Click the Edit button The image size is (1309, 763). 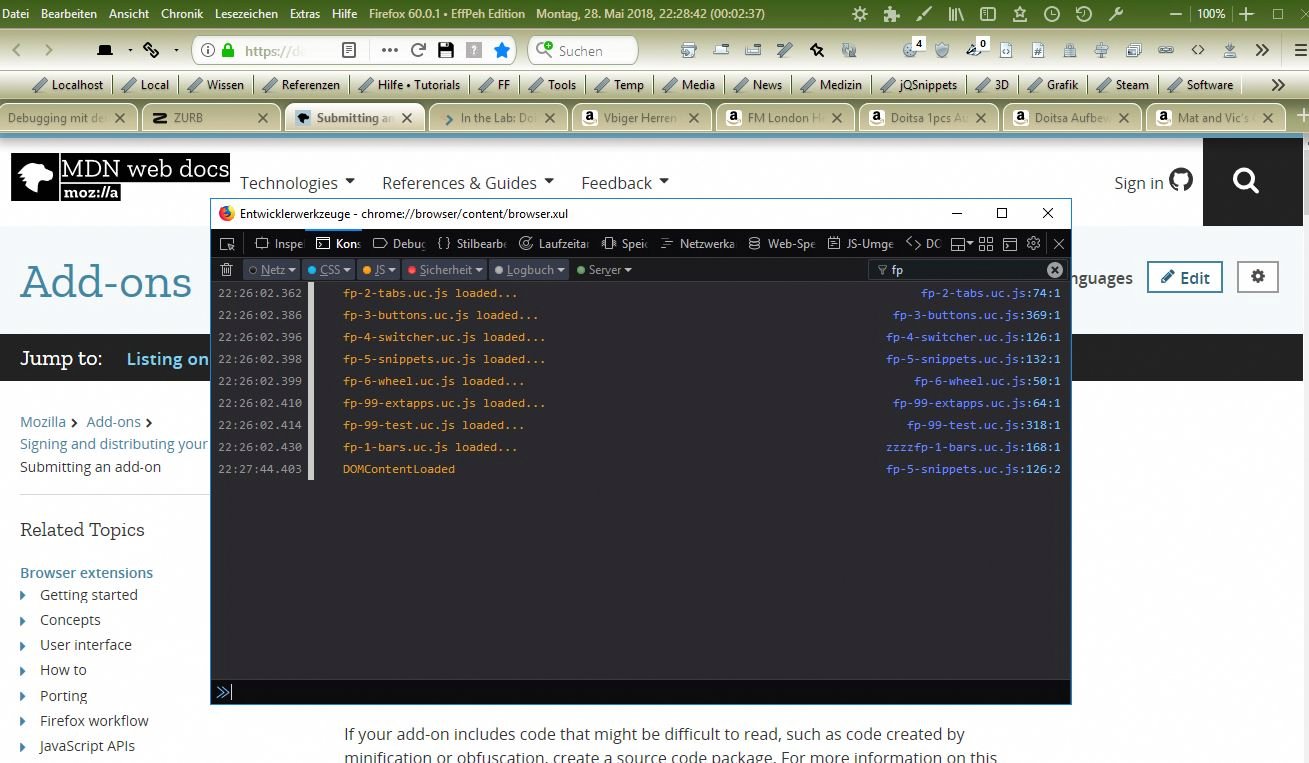click(x=1184, y=278)
